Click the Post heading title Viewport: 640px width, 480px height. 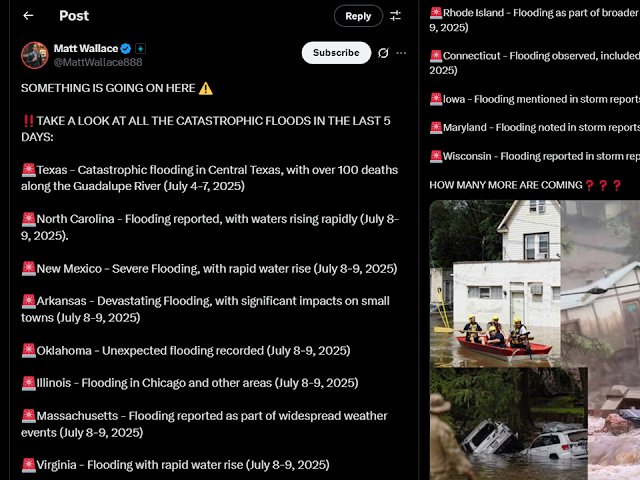click(74, 16)
